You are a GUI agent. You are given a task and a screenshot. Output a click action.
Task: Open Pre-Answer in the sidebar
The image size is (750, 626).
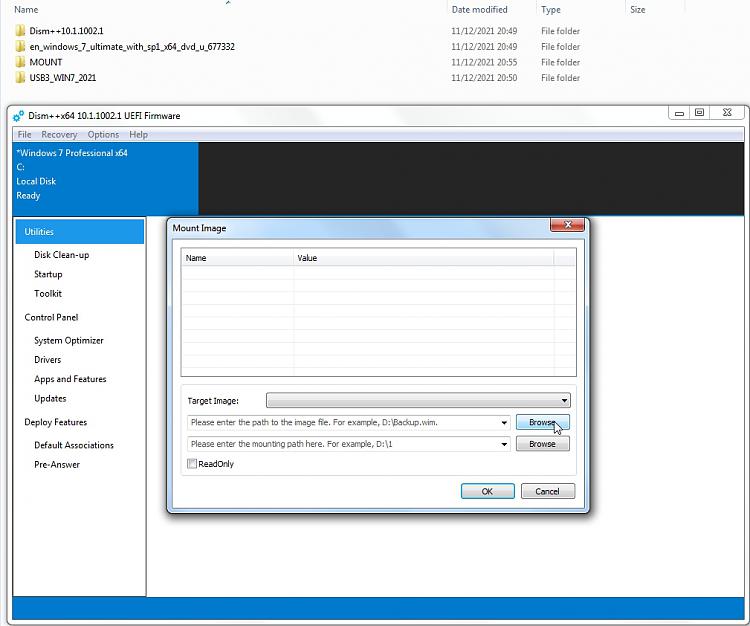point(57,464)
